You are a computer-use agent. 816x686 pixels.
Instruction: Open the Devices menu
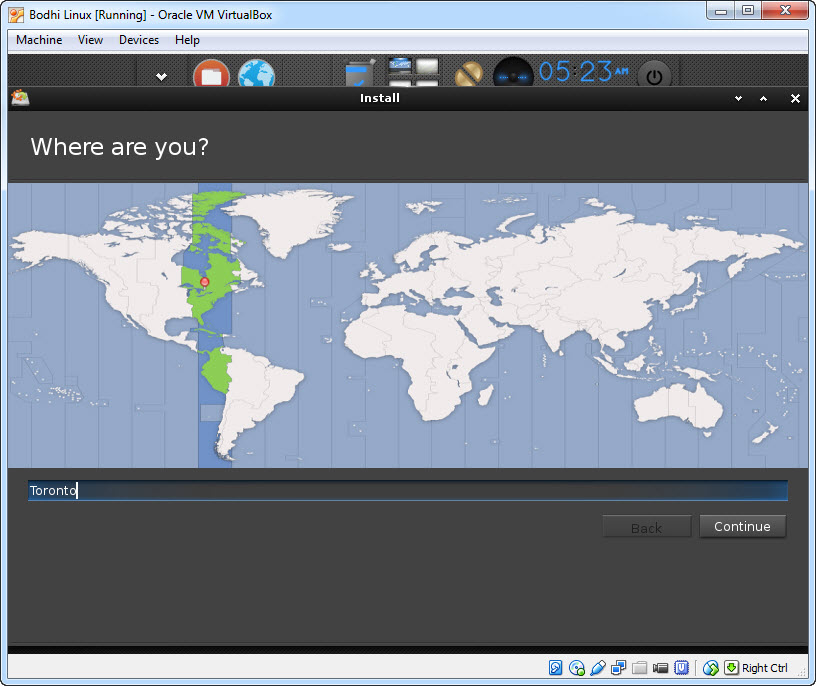138,40
